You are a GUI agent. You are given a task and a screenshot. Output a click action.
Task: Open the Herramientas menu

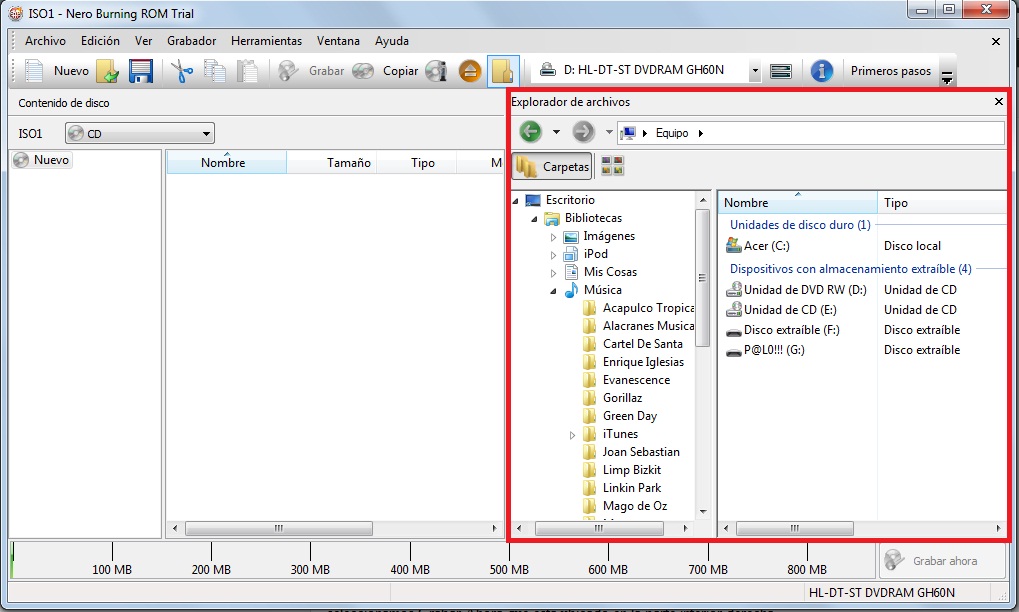click(266, 41)
